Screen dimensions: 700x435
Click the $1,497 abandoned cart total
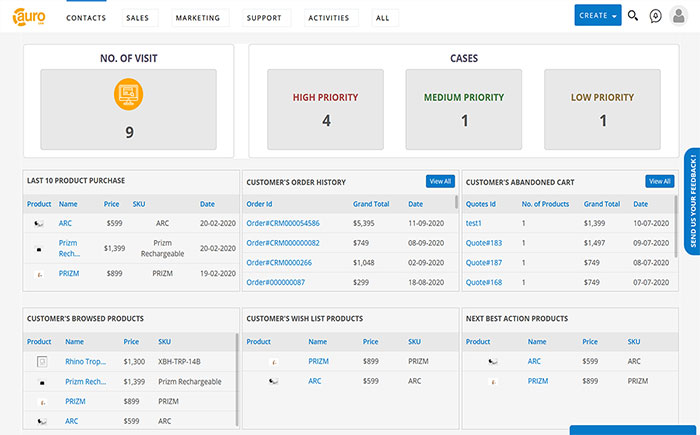594,243
